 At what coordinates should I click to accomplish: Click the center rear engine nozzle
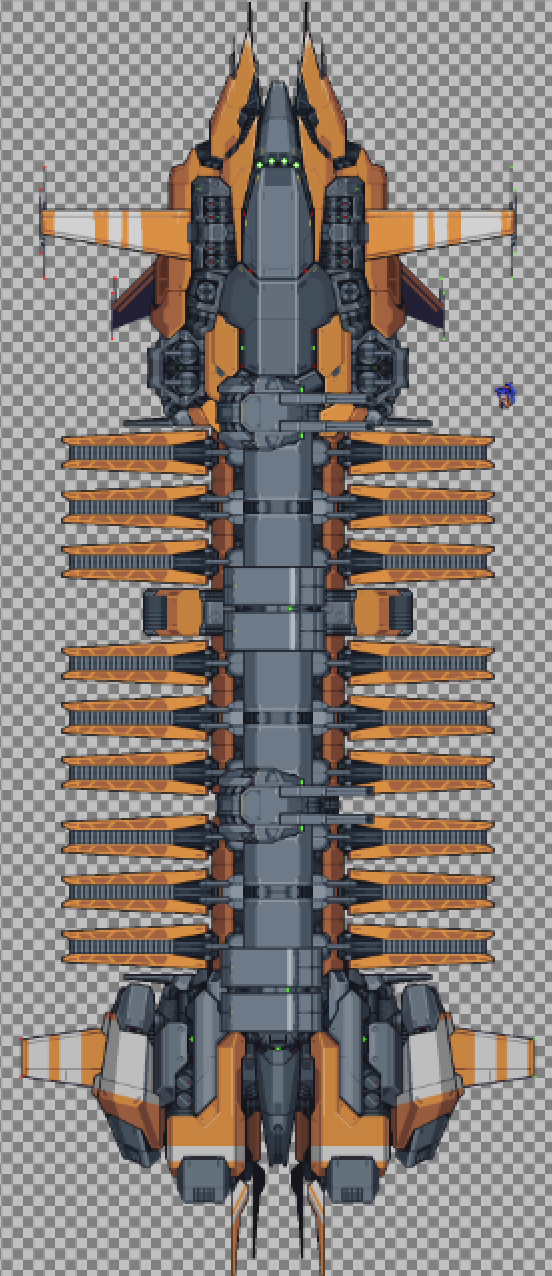(x=277, y=1103)
